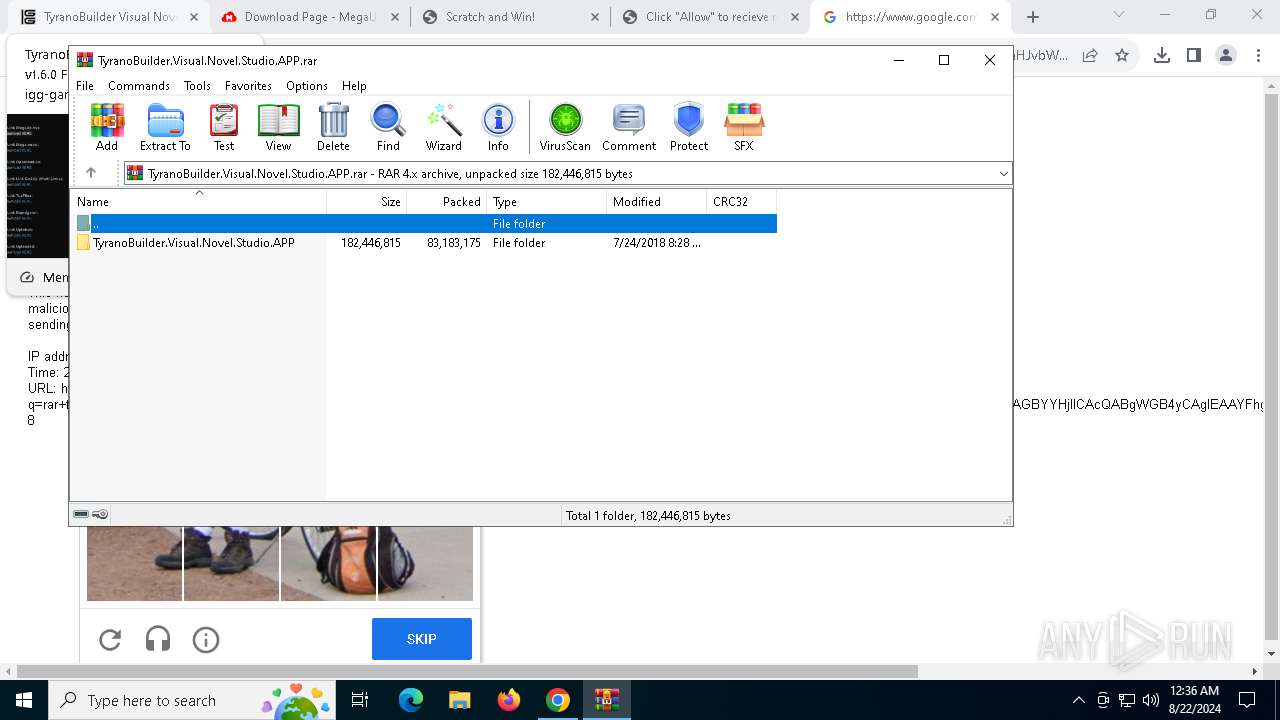Open notification center icon
Viewport: 1280px width, 720px height.
tap(1247, 700)
